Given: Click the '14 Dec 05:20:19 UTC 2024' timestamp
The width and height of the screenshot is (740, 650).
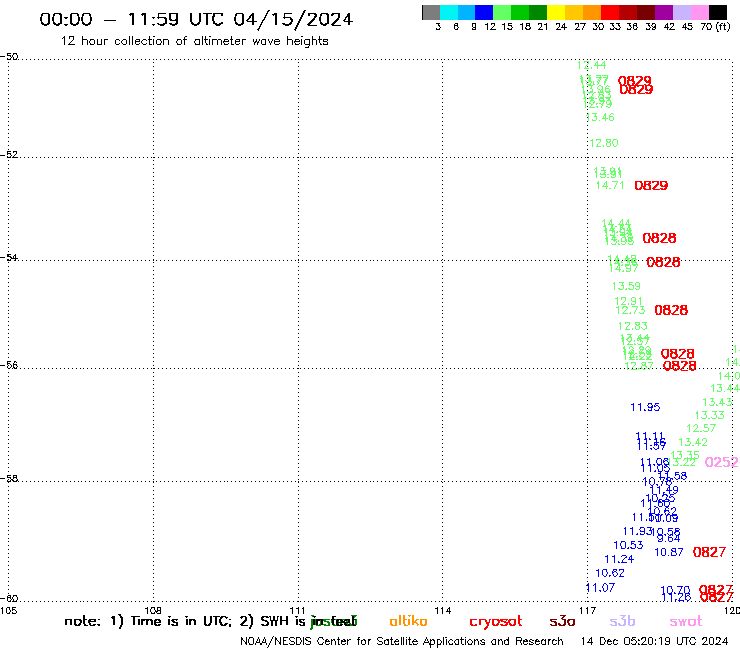Looking at the screenshot, I should 654,642.
